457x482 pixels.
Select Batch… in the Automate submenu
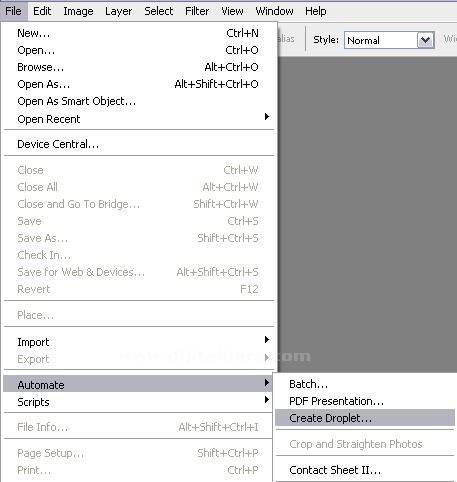click(365, 384)
